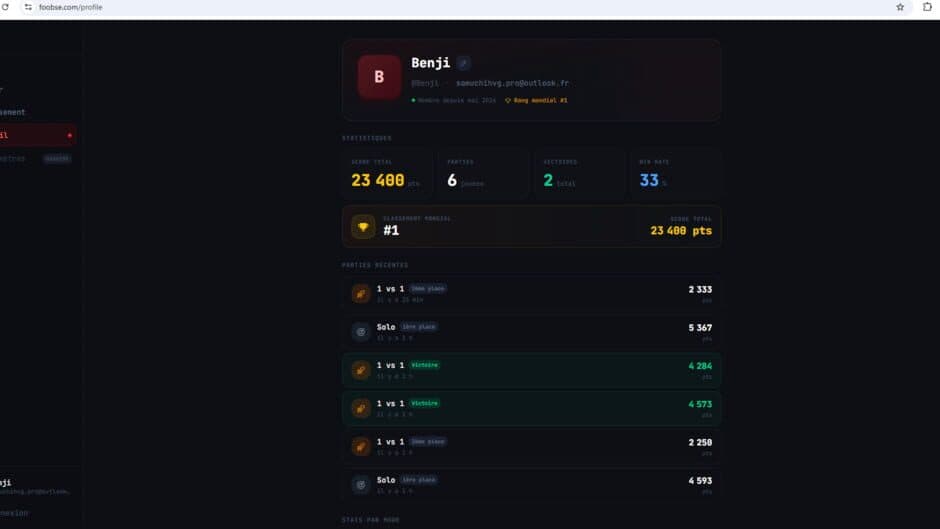
Task: Click the icon of the 4 284 pts victory
Action: (360, 370)
